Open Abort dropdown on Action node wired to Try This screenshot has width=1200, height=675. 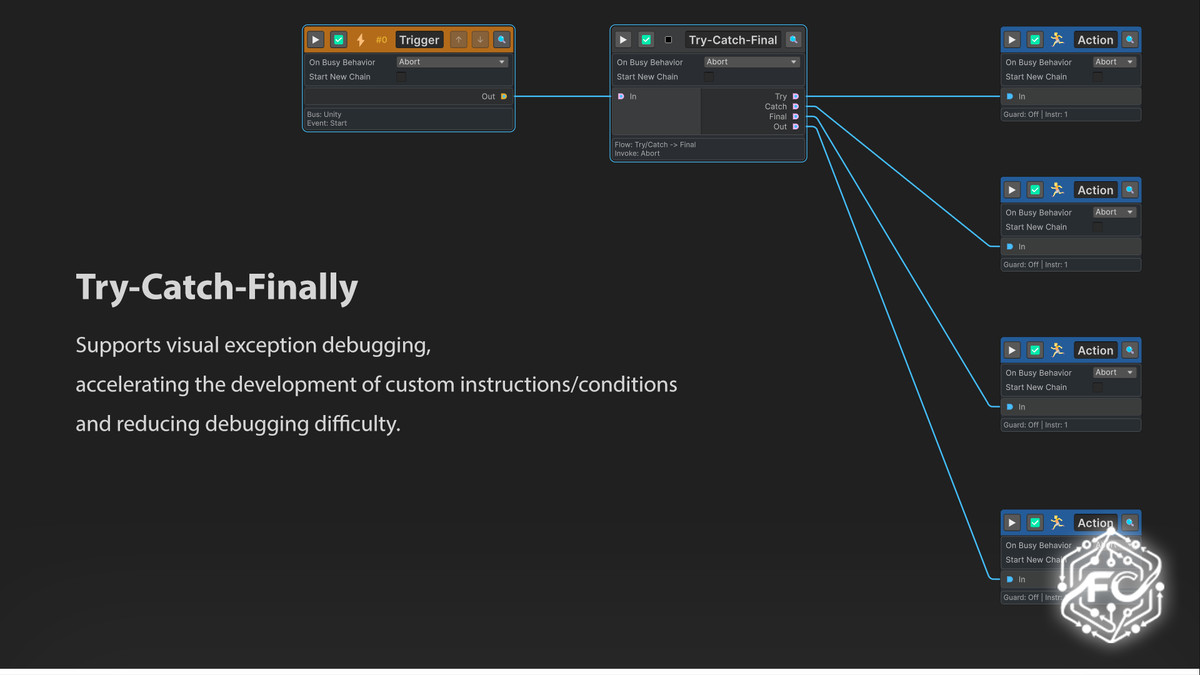click(1114, 62)
